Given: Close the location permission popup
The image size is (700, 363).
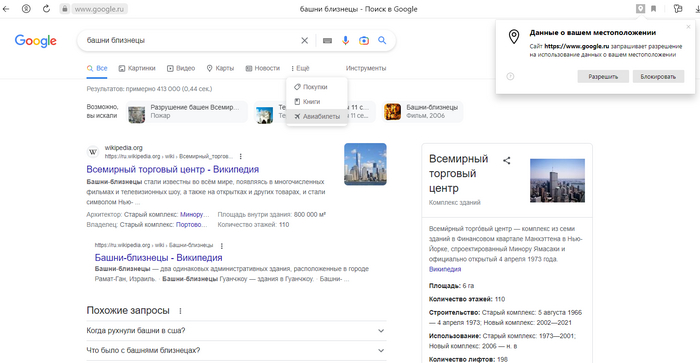Looking at the screenshot, I should coord(688,27).
